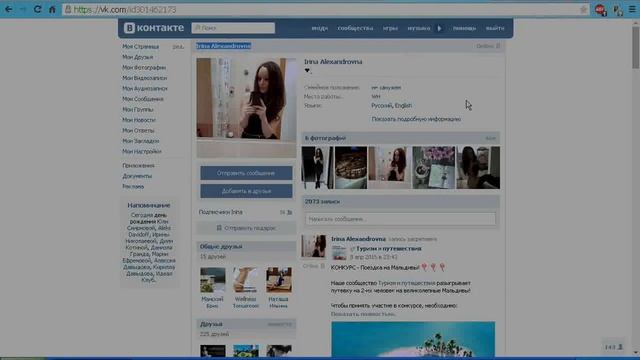
Task: Open post author avatar on the wall
Action: tap(313, 246)
